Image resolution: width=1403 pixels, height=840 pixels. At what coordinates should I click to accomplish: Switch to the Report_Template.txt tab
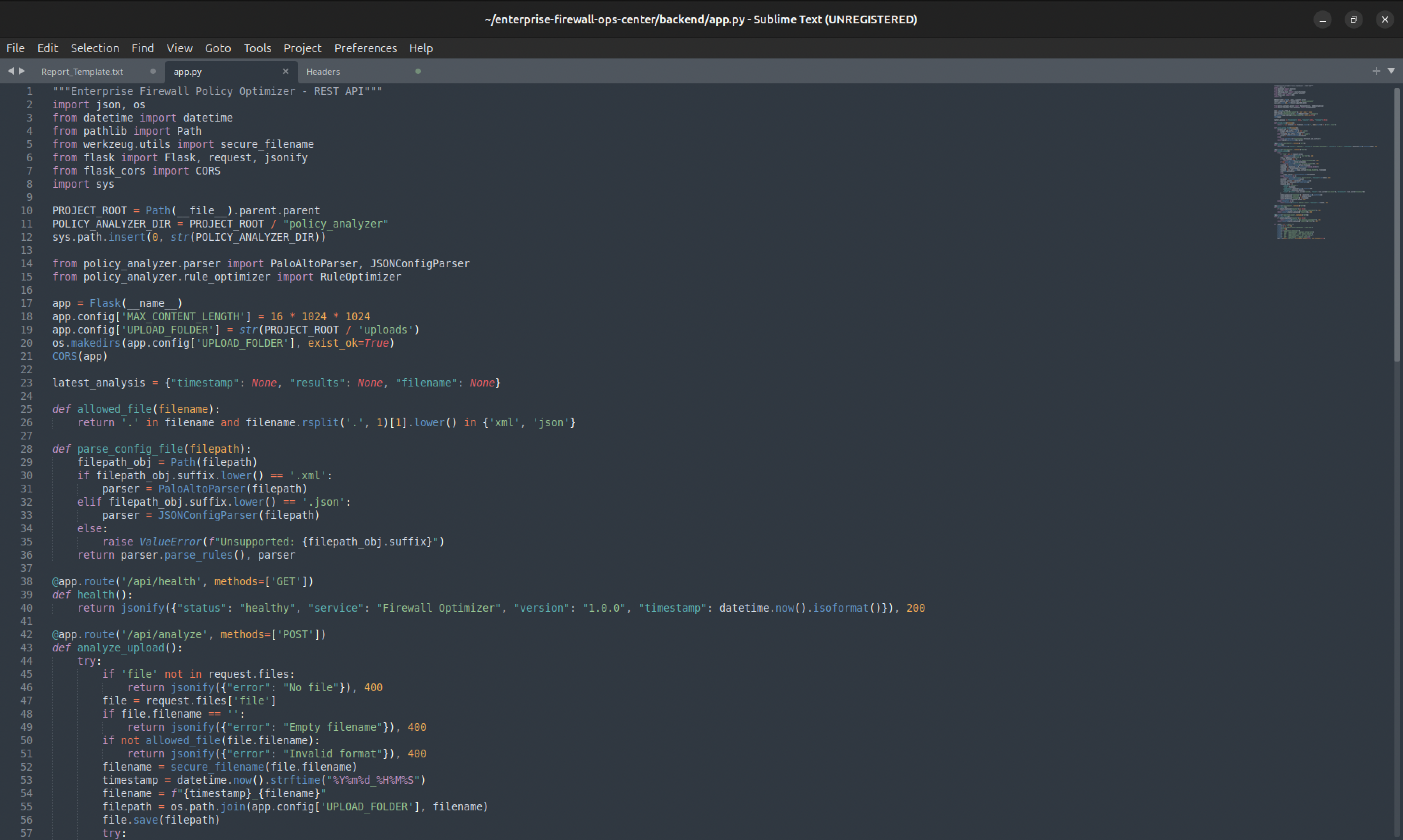coord(82,72)
